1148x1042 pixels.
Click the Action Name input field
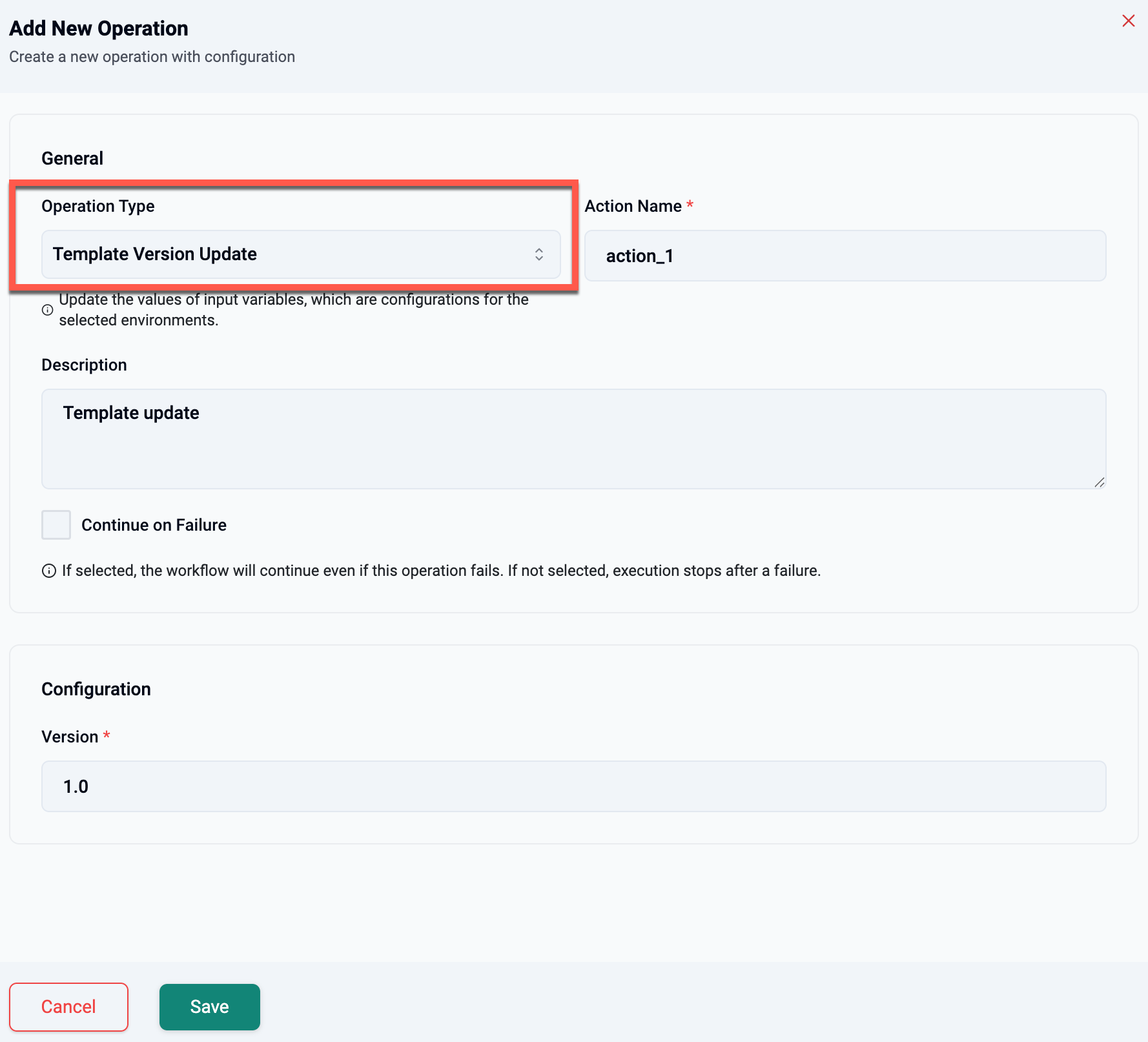(845, 256)
